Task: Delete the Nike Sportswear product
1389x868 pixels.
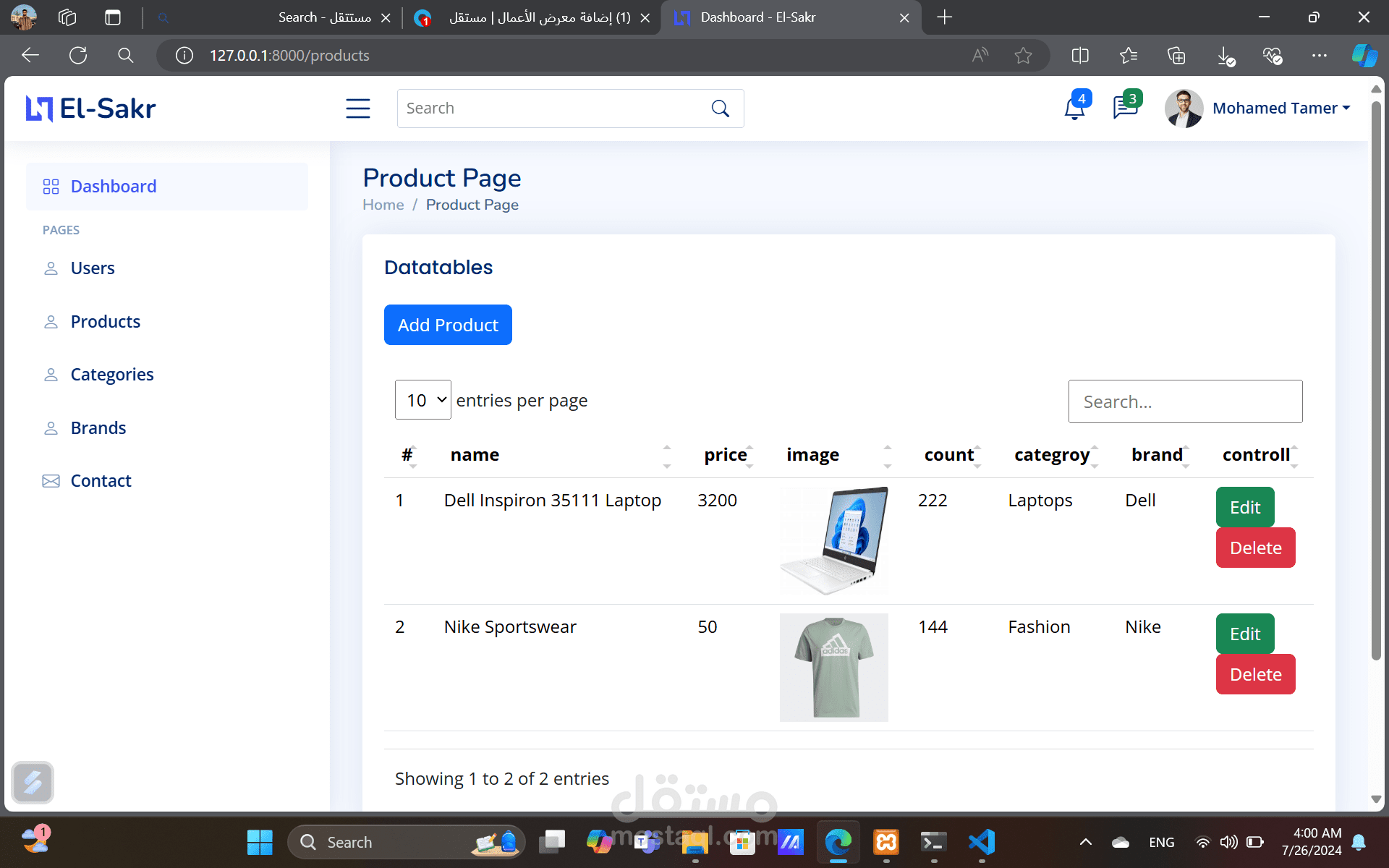Action: tap(1255, 674)
